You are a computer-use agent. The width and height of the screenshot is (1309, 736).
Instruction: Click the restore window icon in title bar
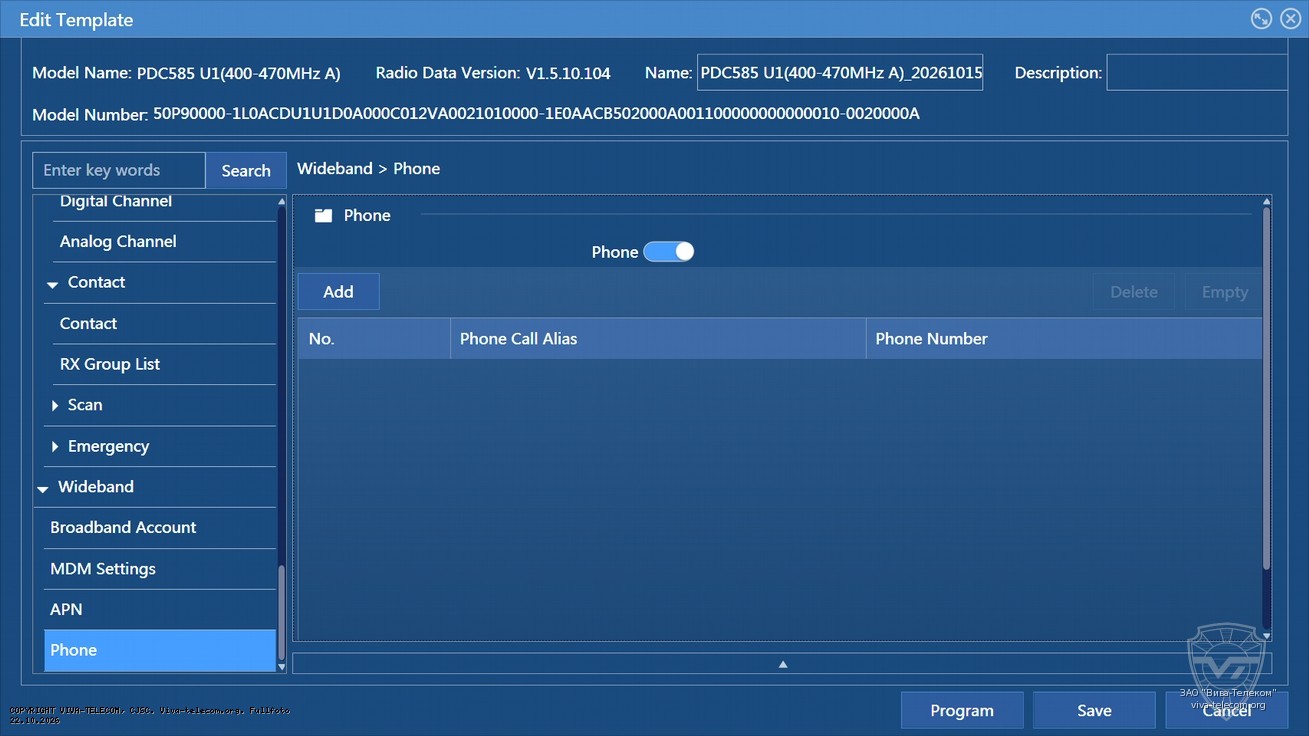click(1261, 19)
